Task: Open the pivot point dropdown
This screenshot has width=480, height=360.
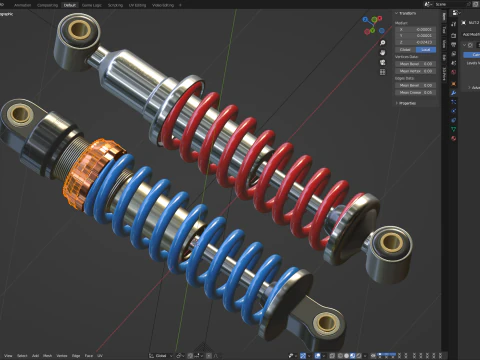Action: pyautogui.click(x=180, y=356)
